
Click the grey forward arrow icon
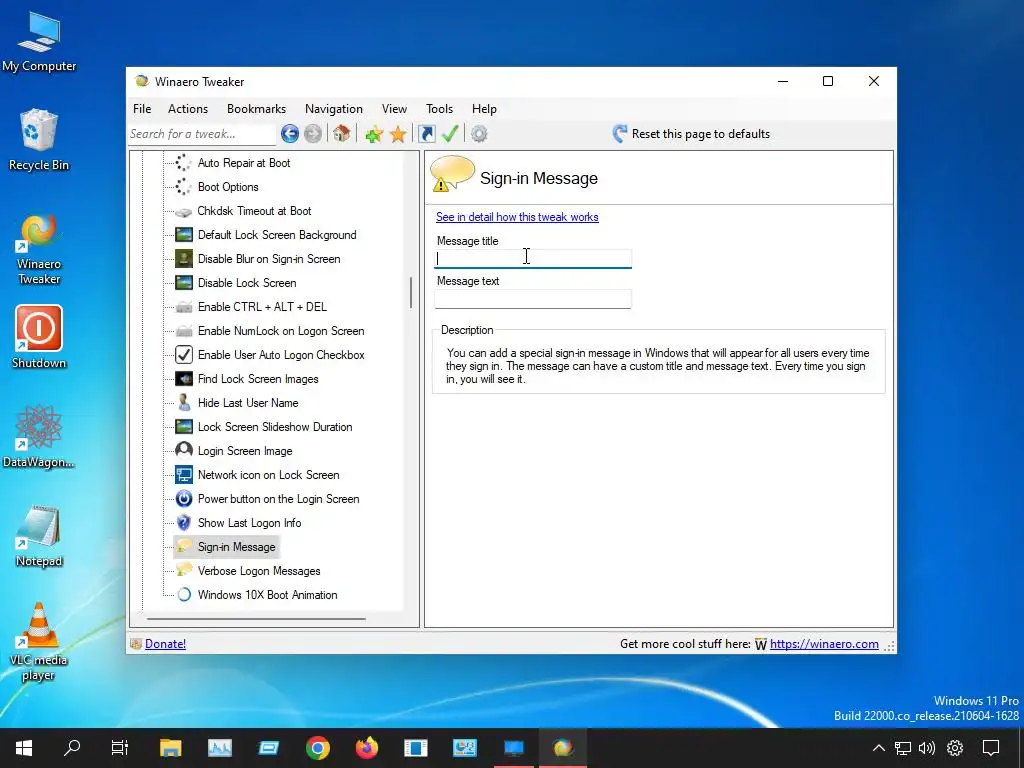[x=313, y=134]
